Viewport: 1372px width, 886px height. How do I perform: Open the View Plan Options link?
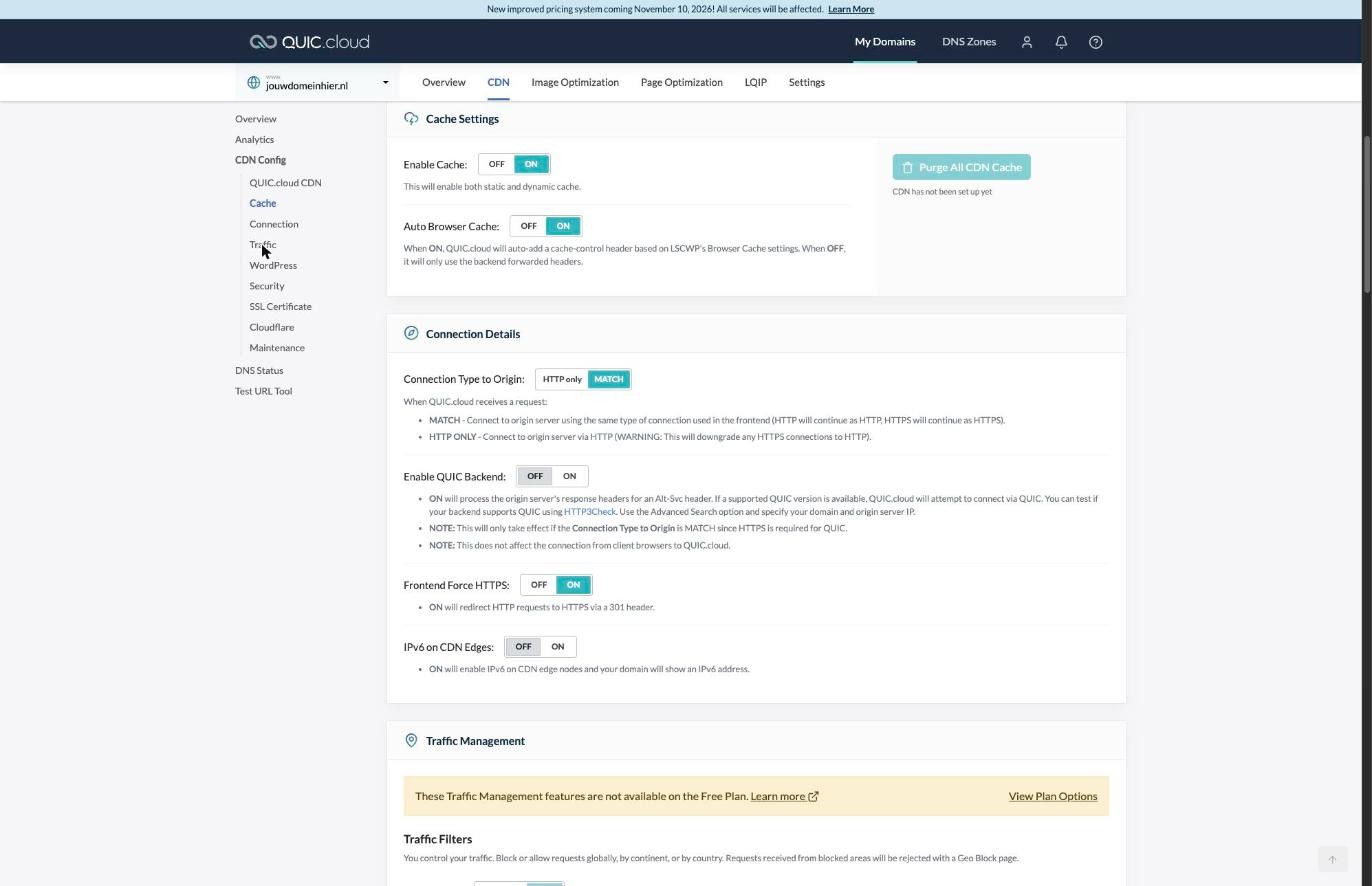[x=1052, y=797]
